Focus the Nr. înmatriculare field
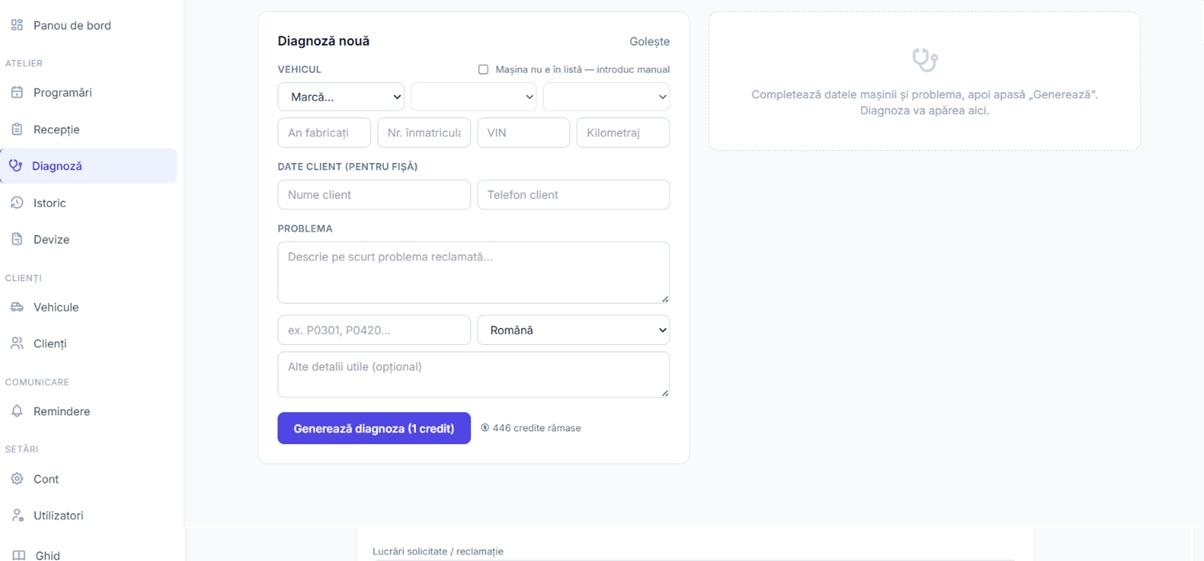1204x561 pixels. pos(424,132)
